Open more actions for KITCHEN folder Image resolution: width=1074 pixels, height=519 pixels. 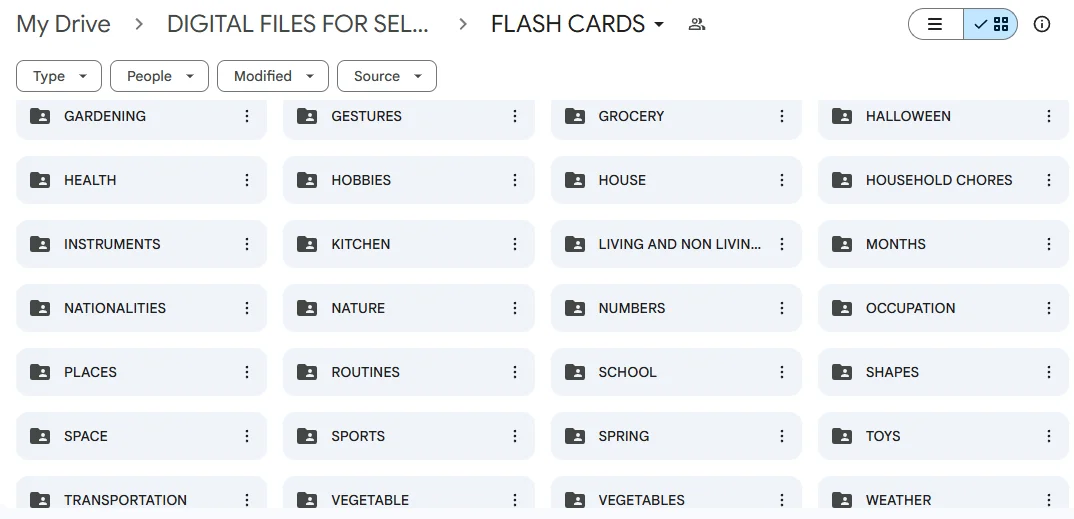pos(515,244)
